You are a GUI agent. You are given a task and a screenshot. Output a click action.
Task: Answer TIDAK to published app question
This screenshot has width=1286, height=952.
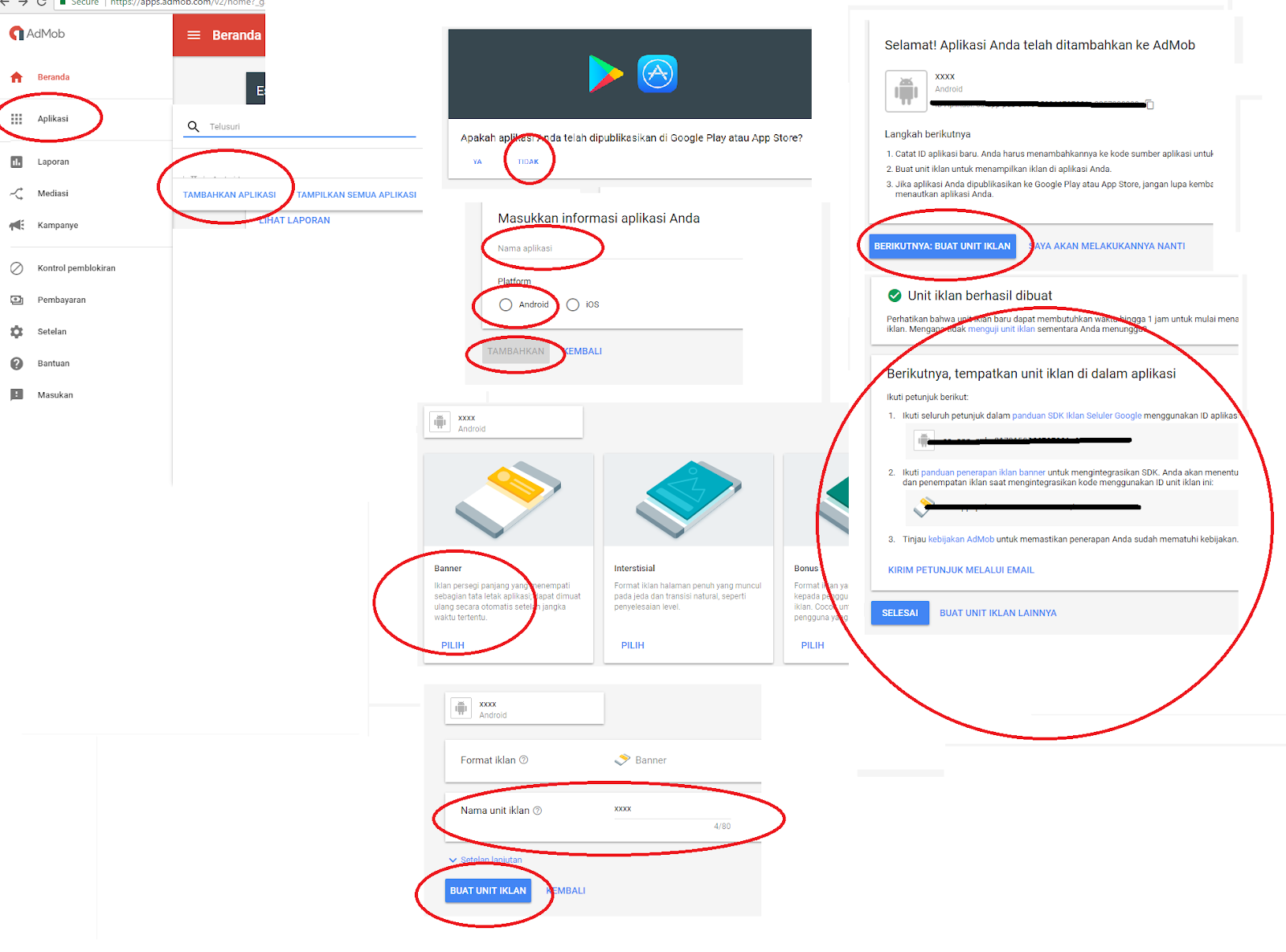tap(528, 161)
